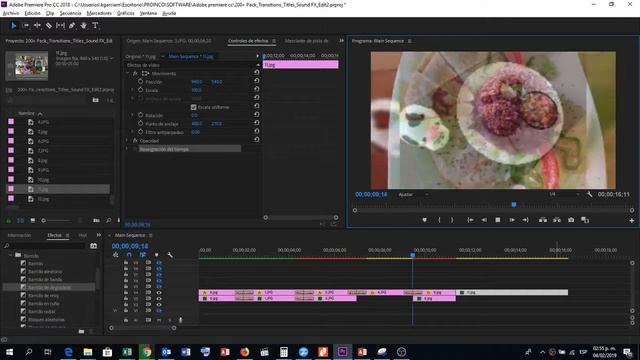Click the Program monitor playhead scrubber
The height and width of the screenshot is (360, 640).
click(x=514, y=204)
